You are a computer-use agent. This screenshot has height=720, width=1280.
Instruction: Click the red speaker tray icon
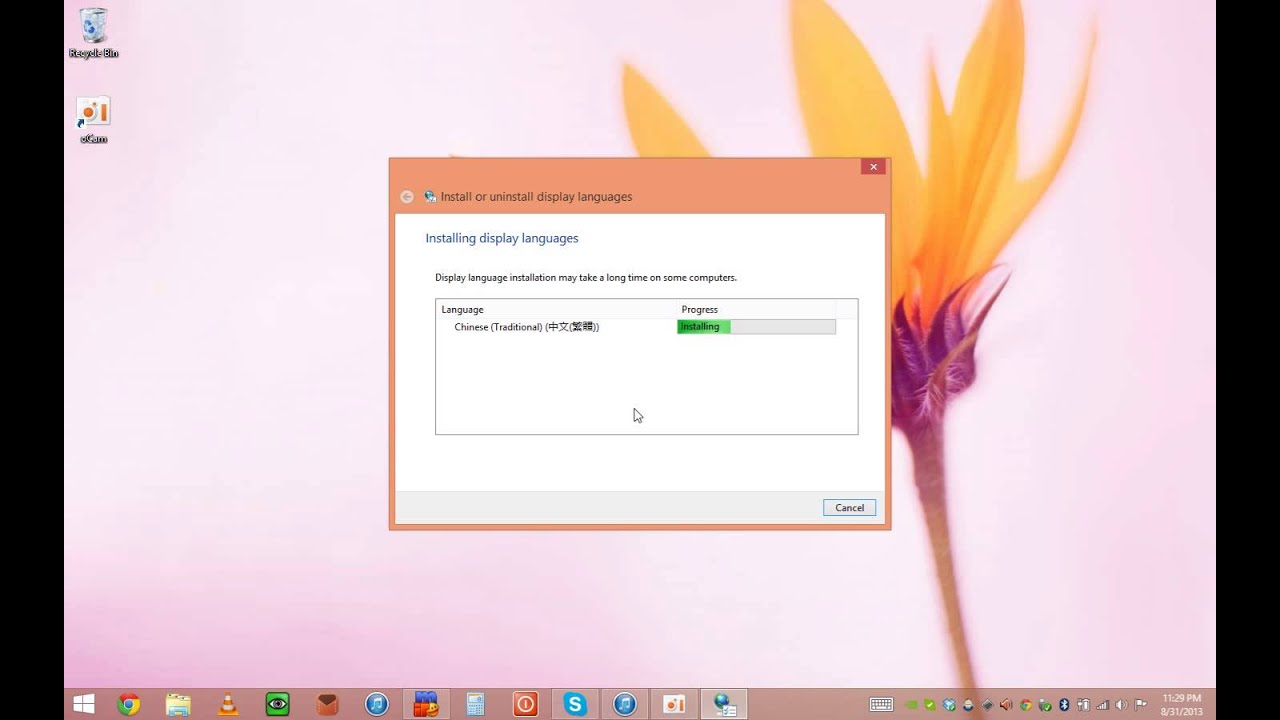(x=1006, y=704)
